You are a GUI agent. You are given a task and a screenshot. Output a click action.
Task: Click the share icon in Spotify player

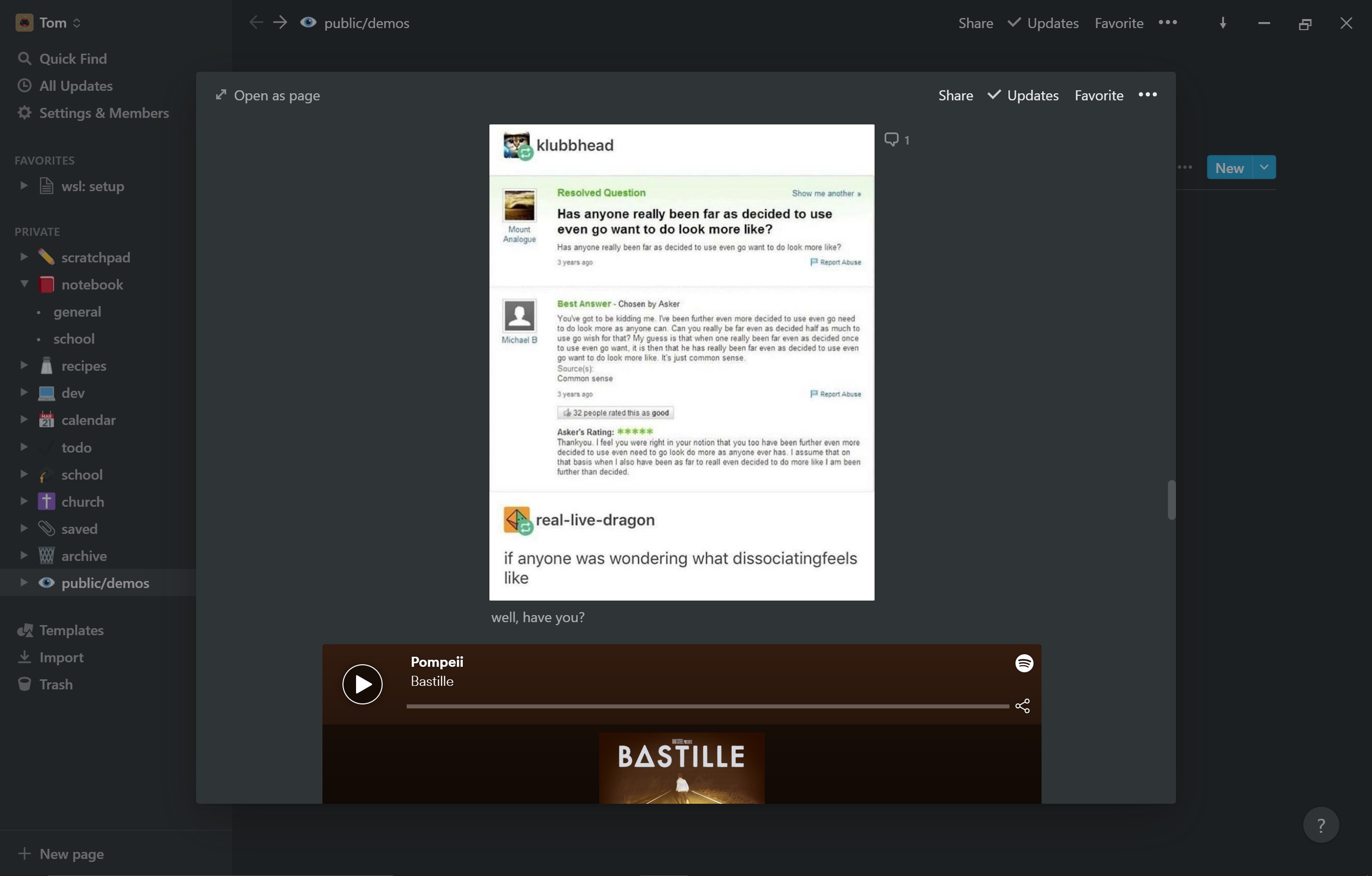pyautogui.click(x=1022, y=706)
